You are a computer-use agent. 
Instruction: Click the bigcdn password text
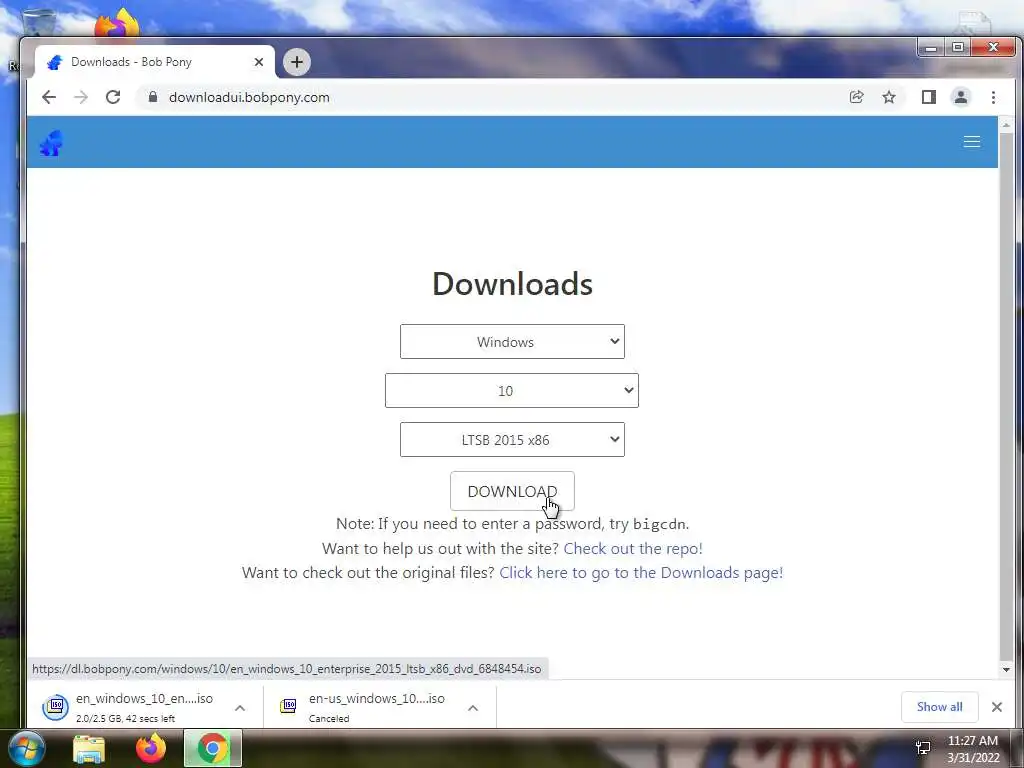660,524
